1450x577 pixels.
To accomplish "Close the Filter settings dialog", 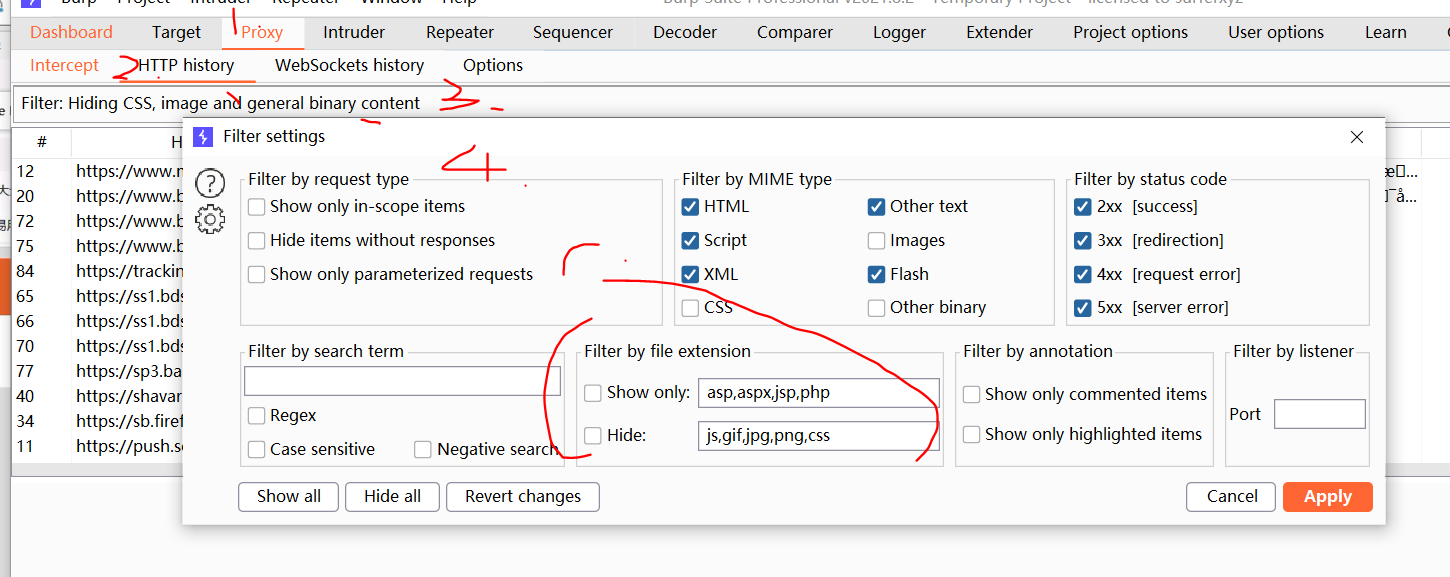I will tap(1356, 137).
